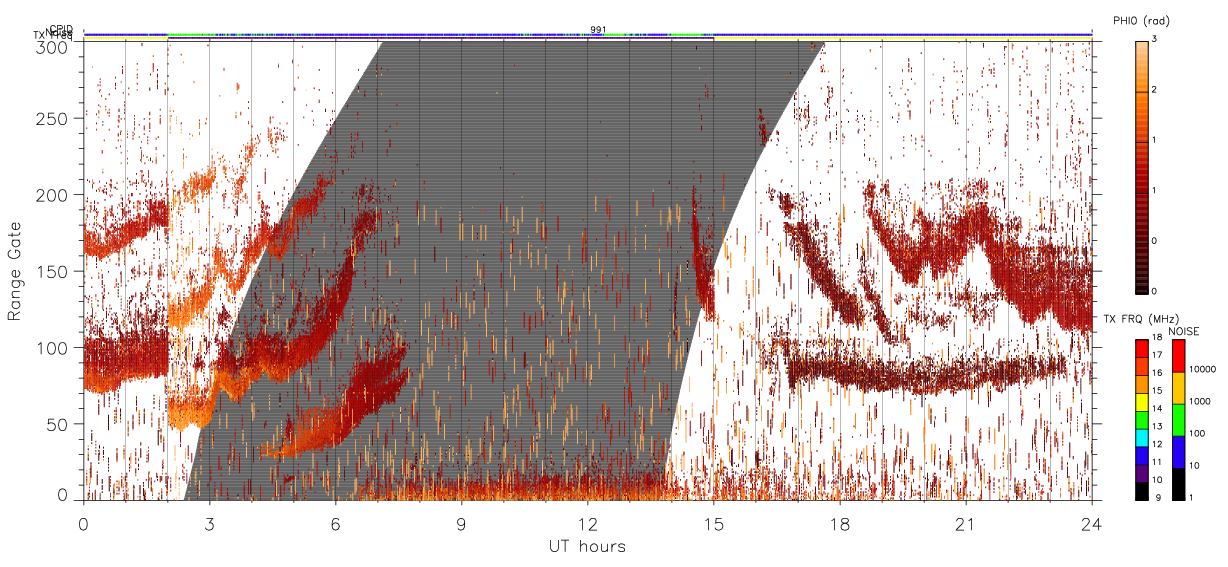Click the yellow 14-15 MHz frequency swatch
Viewport: 1228px width, 567px height.
coord(1141,400)
